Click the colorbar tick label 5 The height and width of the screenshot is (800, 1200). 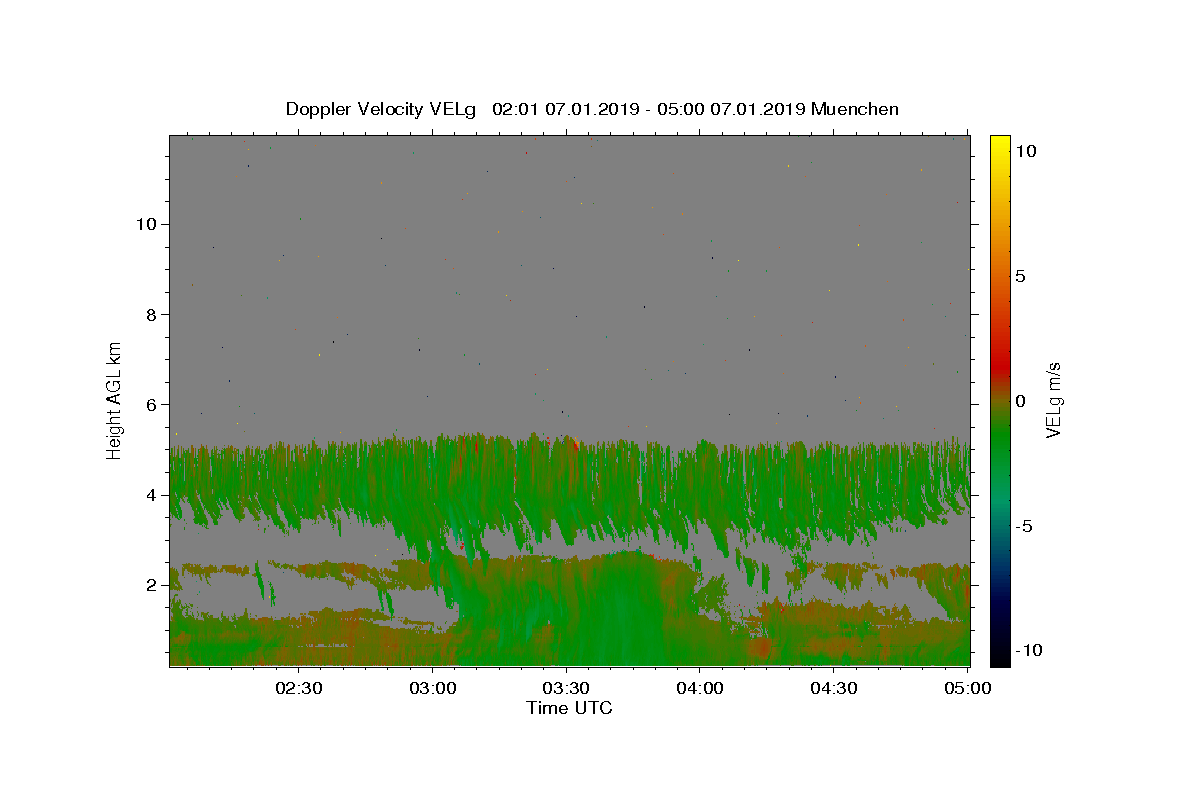tap(1020, 276)
